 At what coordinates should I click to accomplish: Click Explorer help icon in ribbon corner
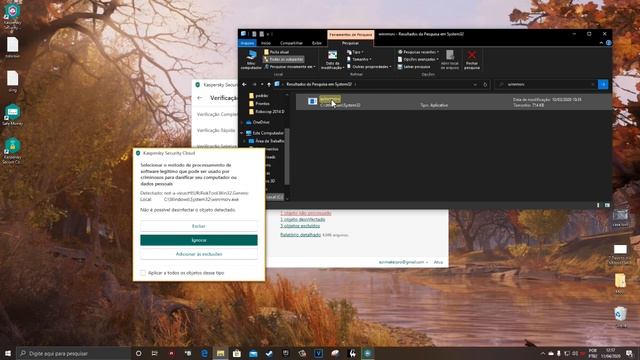click(x=609, y=43)
